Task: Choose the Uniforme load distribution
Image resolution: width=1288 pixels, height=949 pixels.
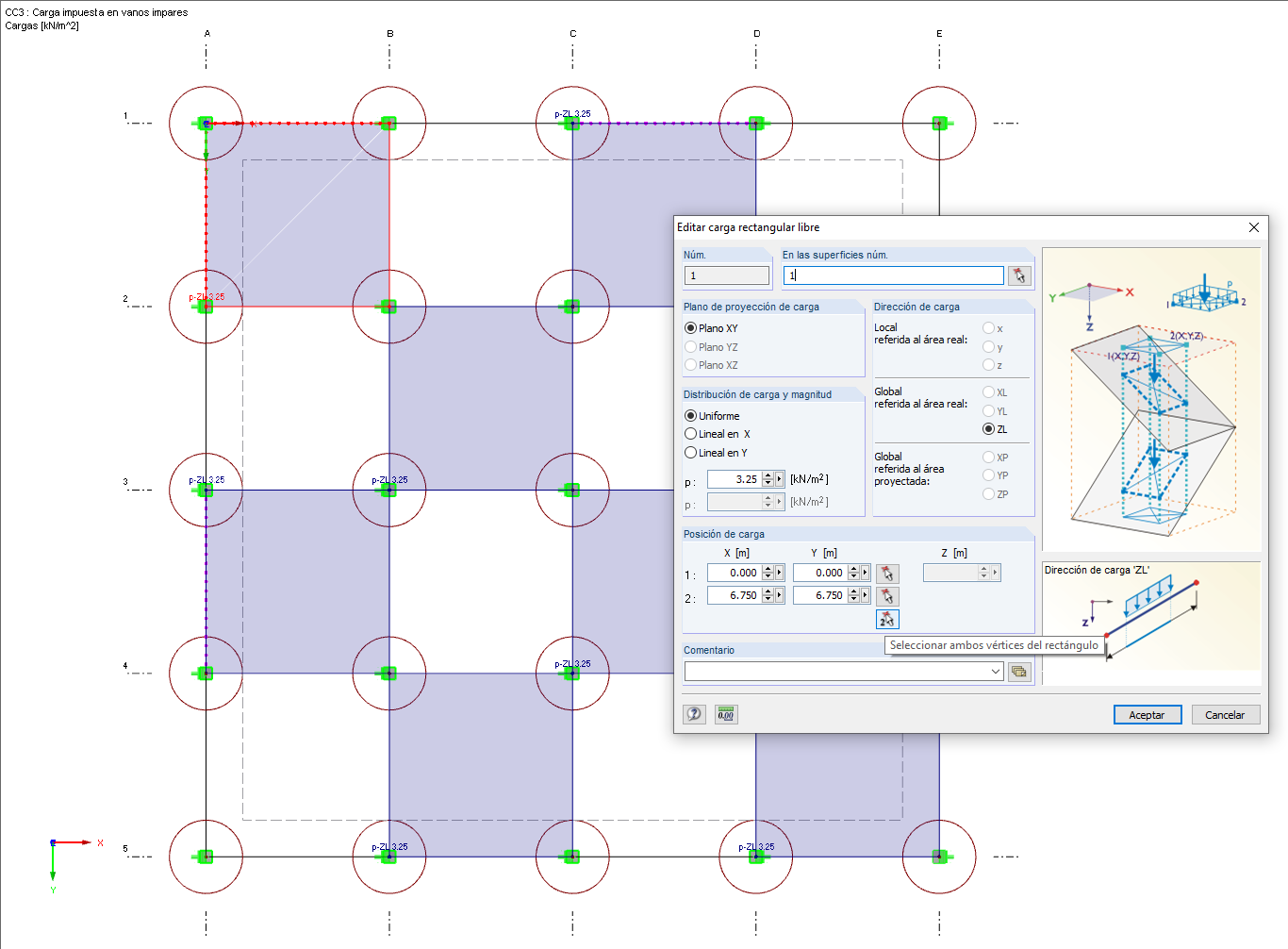Action: point(690,416)
